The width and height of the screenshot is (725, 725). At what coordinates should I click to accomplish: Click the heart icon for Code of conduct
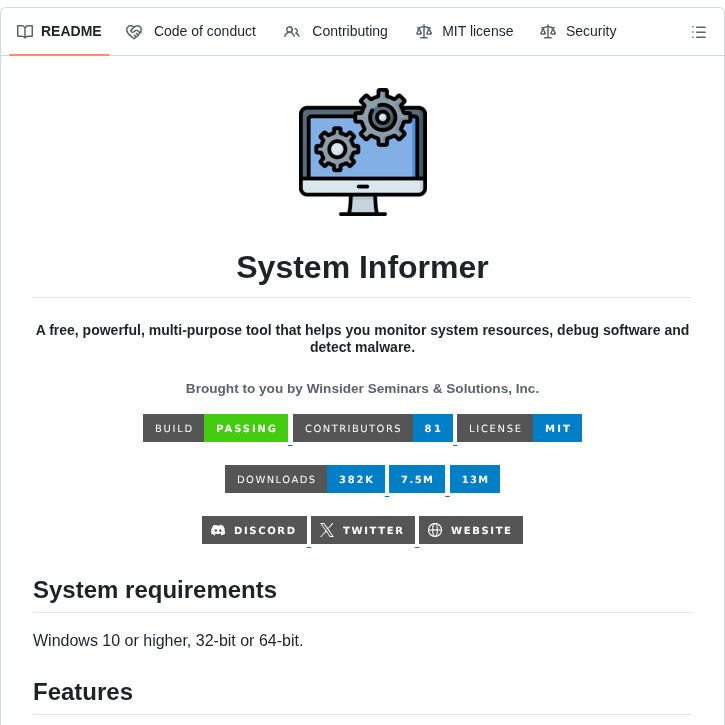pos(134,32)
